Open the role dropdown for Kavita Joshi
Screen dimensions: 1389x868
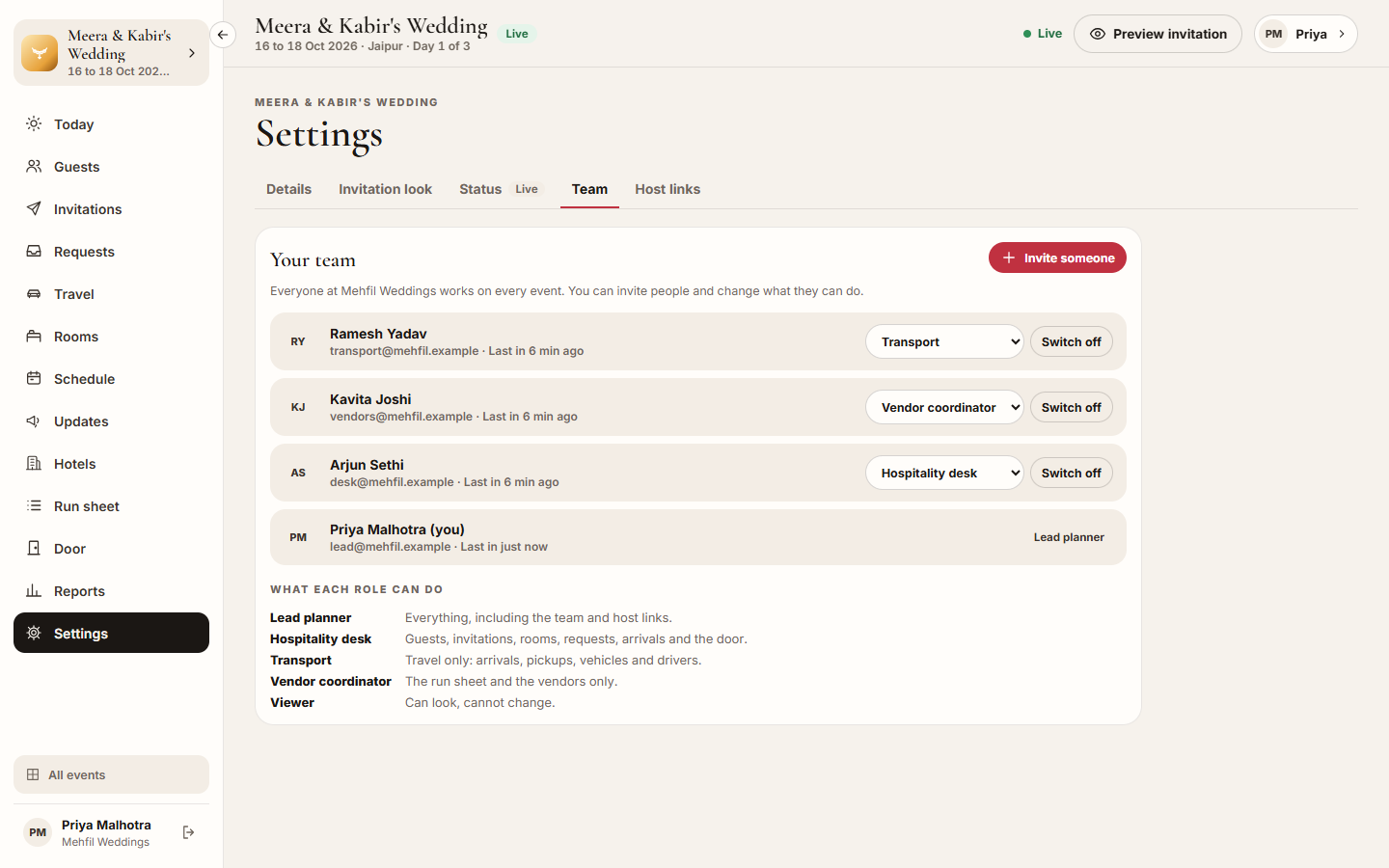(x=944, y=407)
